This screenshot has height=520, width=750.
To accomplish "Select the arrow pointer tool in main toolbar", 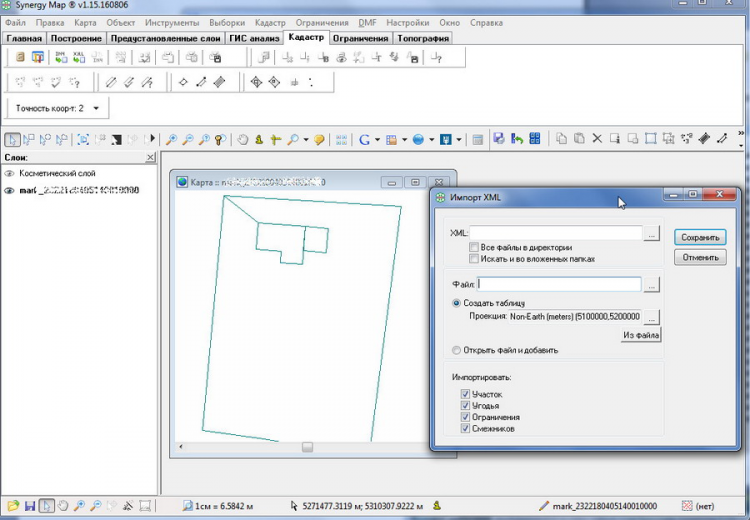I will click(13, 140).
